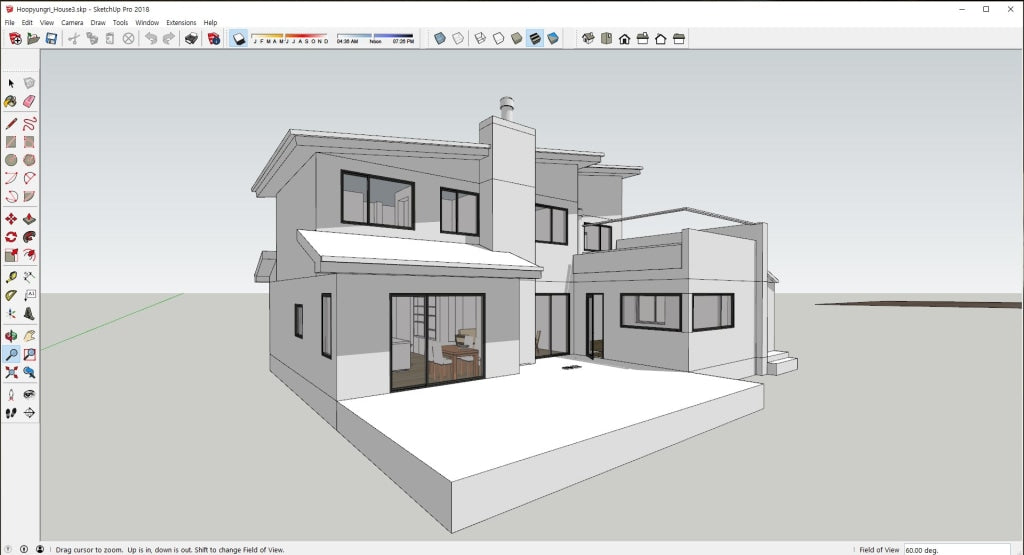Select the Look Around eye tool

click(29, 394)
